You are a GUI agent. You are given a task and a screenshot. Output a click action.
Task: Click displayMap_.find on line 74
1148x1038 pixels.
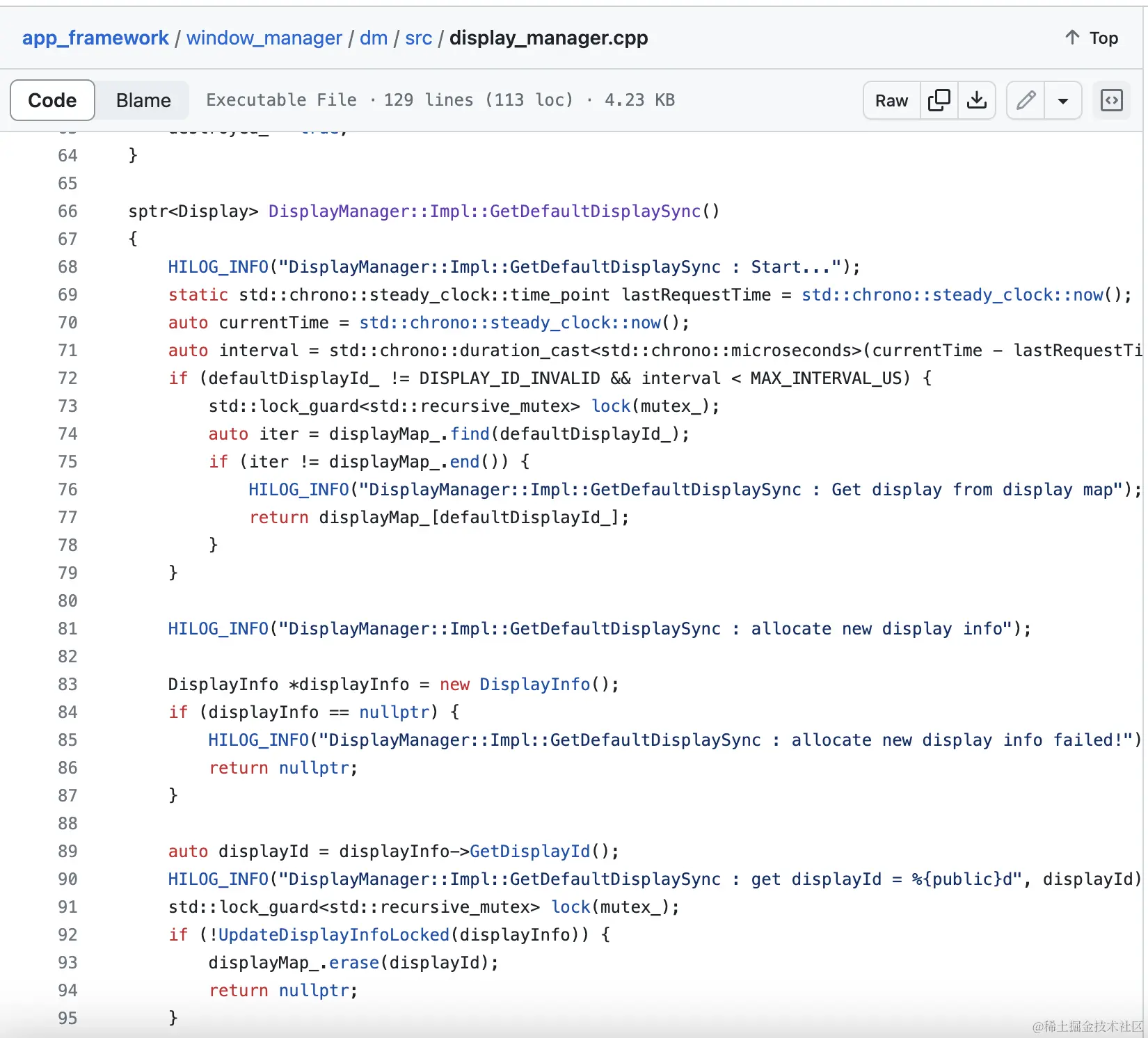(409, 434)
